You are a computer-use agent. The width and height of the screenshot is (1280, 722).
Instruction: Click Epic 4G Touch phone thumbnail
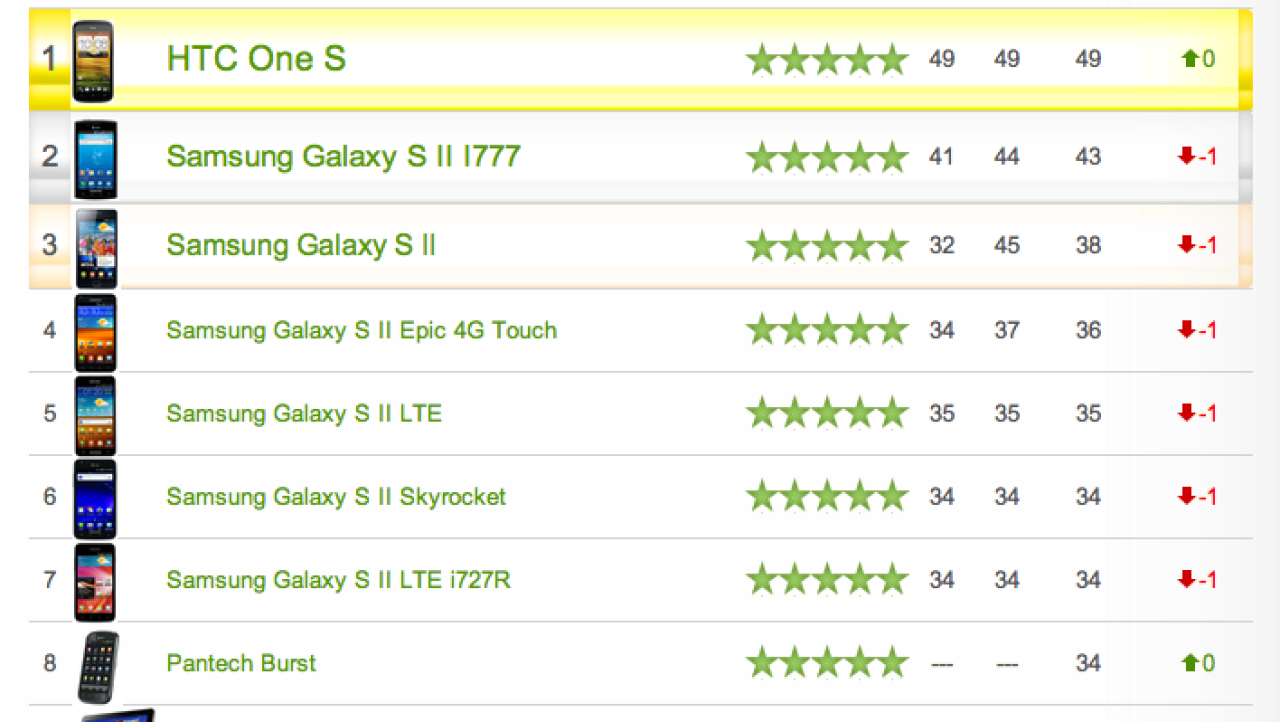point(95,333)
